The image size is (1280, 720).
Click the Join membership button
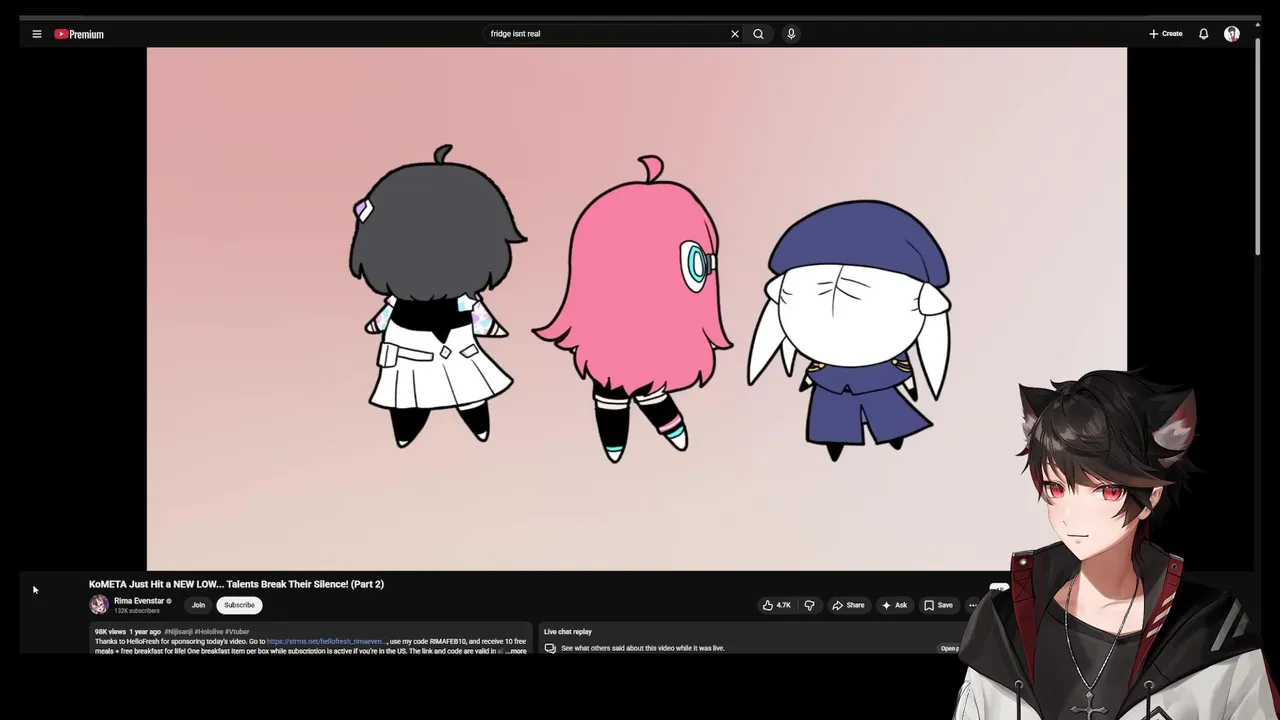(198, 605)
